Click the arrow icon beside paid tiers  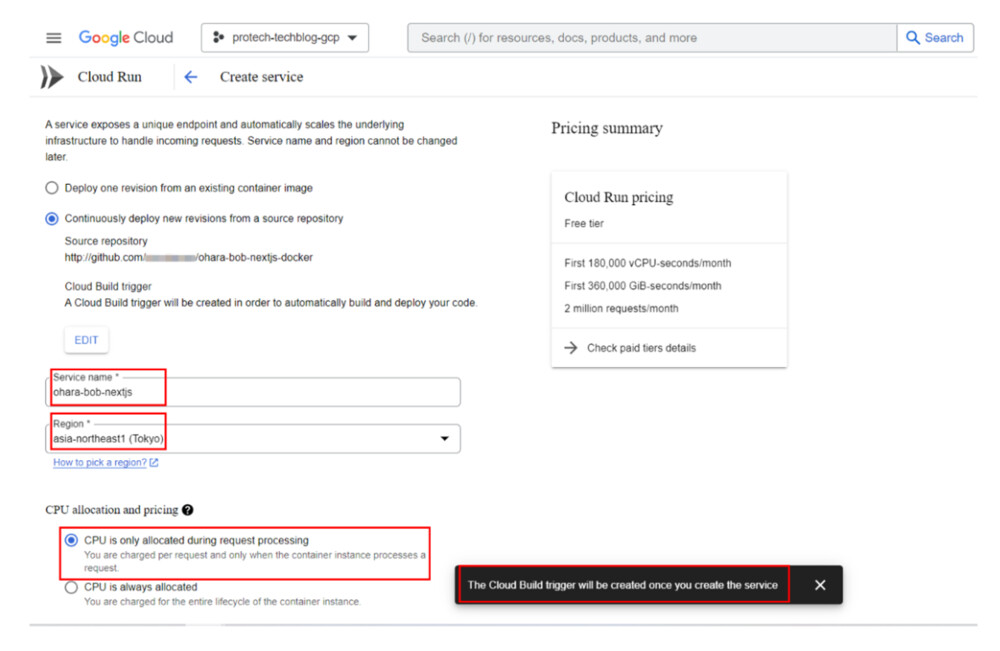571,348
